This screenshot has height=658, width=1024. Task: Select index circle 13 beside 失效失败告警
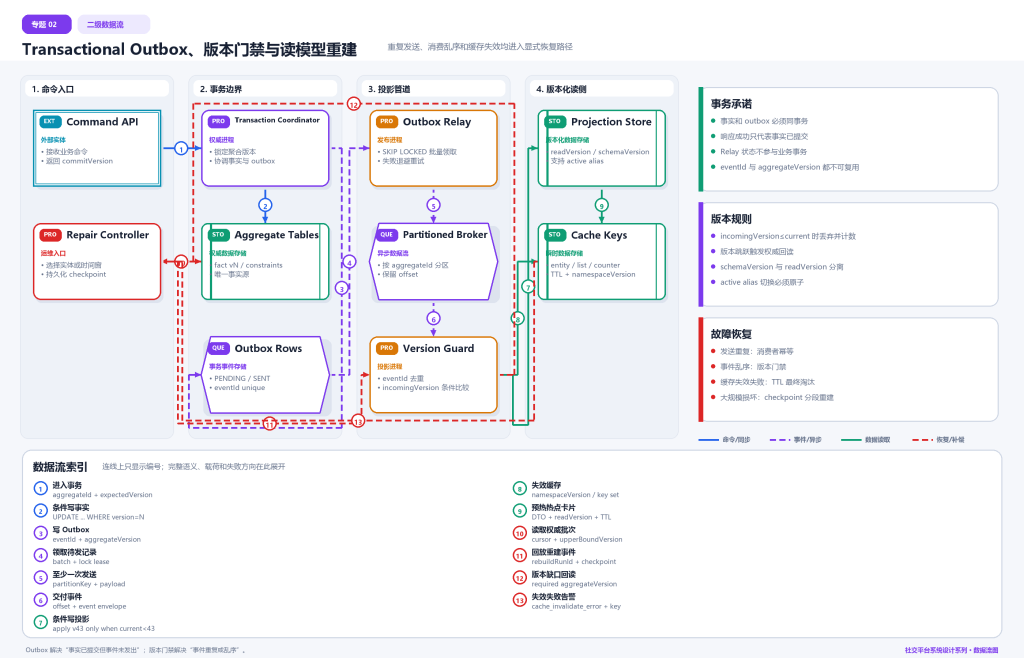click(x=520, y=600)
